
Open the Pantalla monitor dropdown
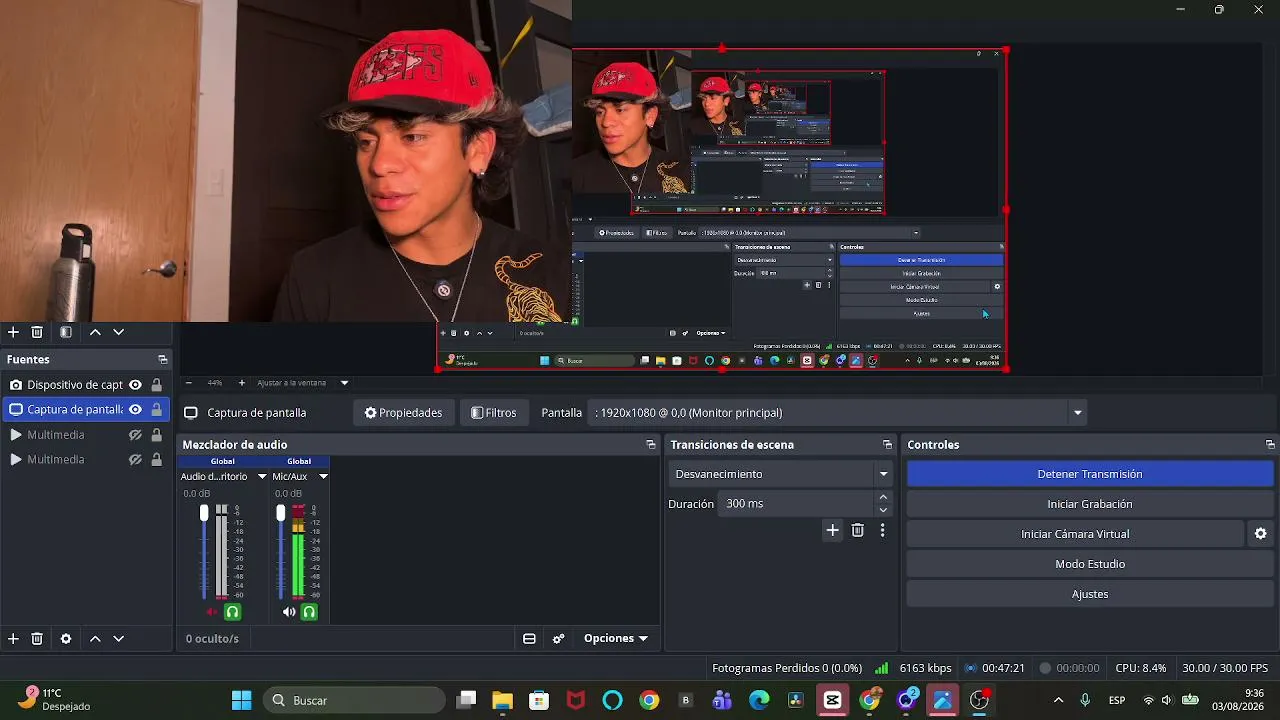(1078, 413)
